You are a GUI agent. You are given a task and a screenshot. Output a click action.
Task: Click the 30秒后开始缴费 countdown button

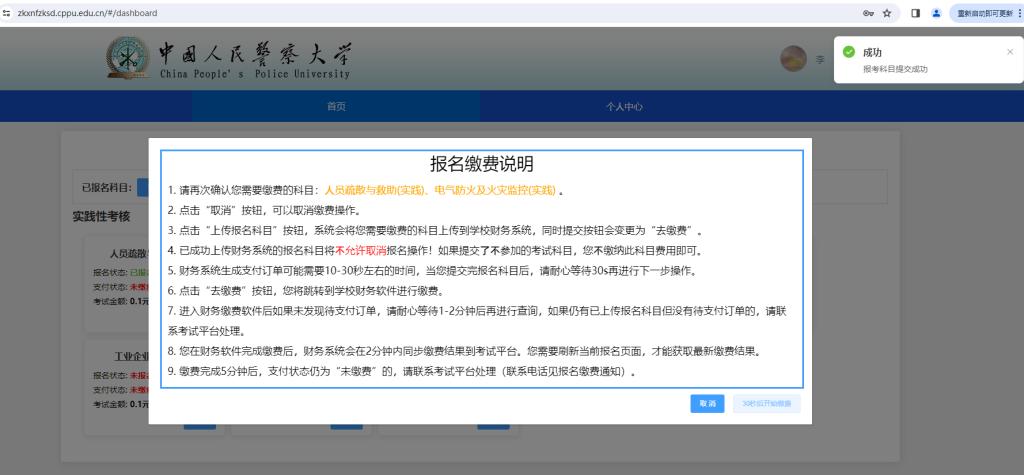(x=766, y=404)
